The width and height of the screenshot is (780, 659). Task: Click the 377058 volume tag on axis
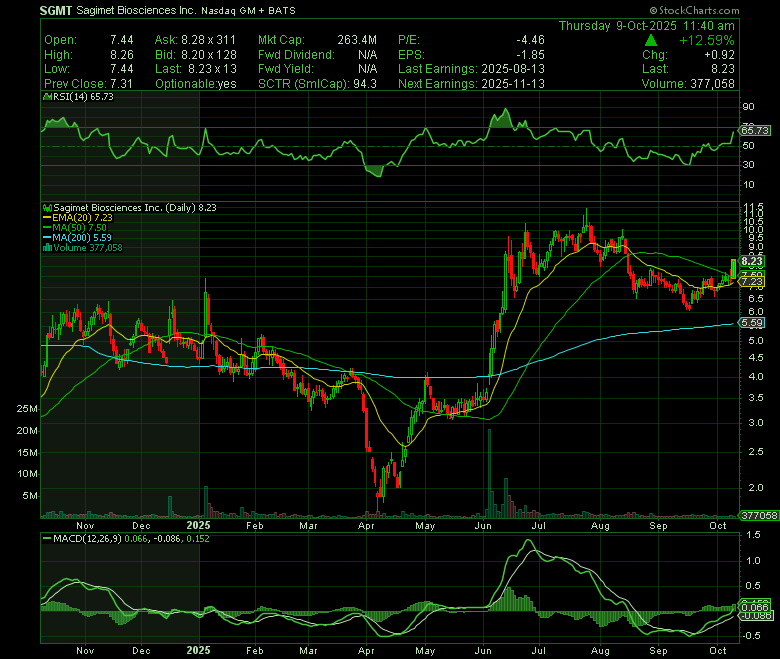click(x=759, y=516)
